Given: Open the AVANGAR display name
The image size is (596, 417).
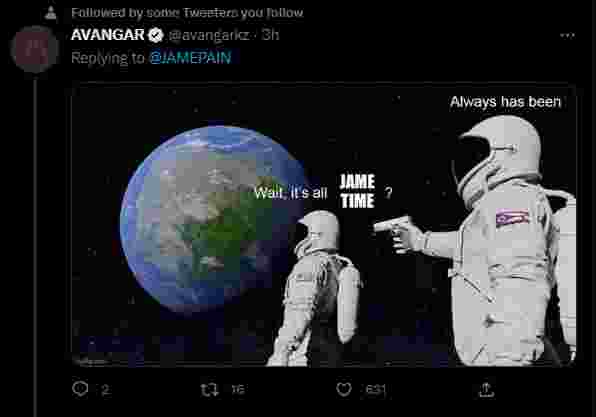Looking at the screenshot, I should pyautogui.click(x=108, y=35).
